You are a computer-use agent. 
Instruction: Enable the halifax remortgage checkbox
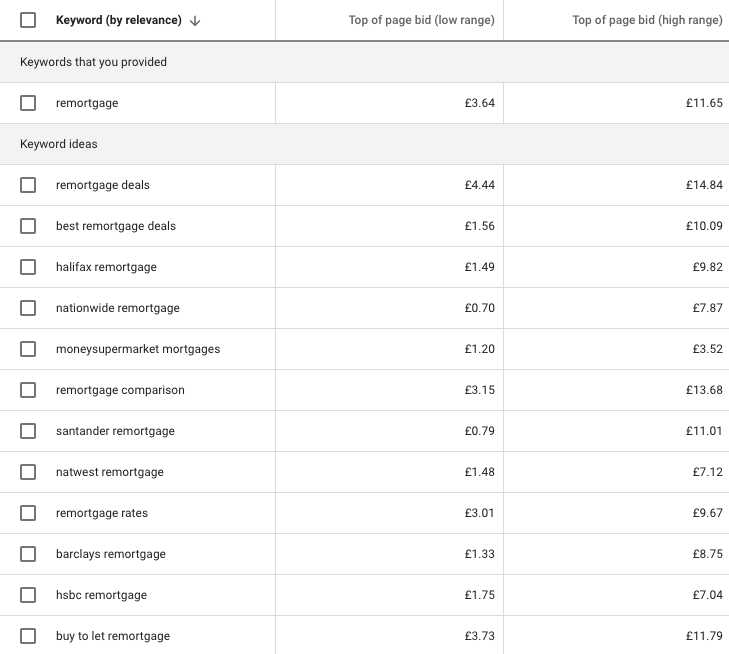point(28,267)
